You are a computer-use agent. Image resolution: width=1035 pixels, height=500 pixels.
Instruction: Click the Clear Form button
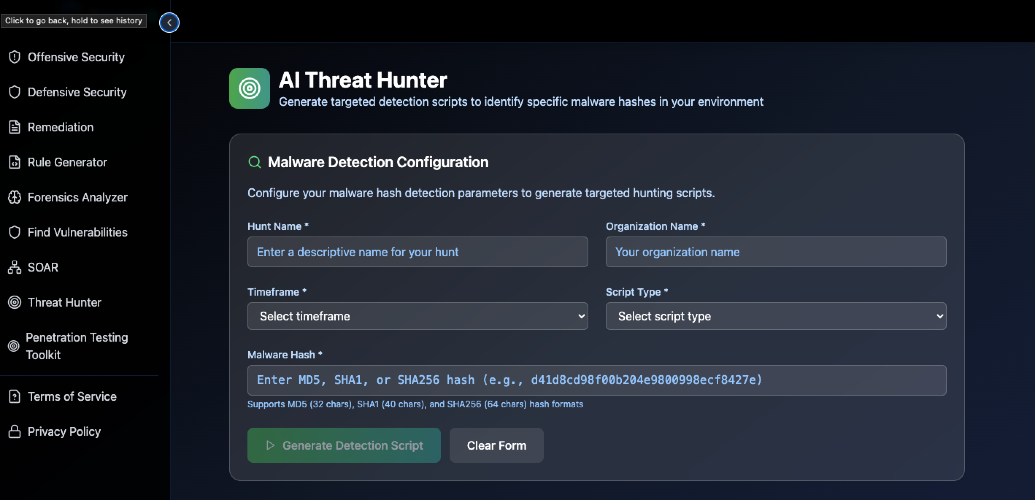[x=496, y=445]
